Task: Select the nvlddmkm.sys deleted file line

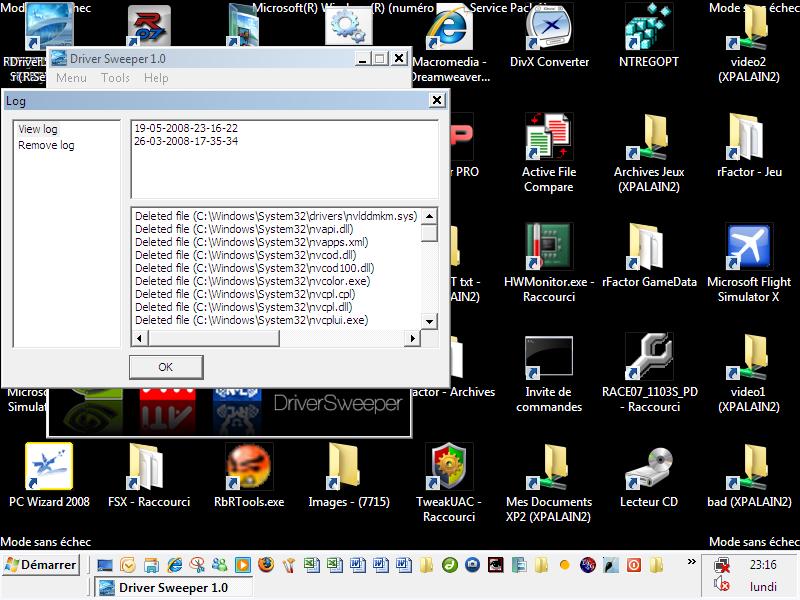Action: tap(276, 216)
